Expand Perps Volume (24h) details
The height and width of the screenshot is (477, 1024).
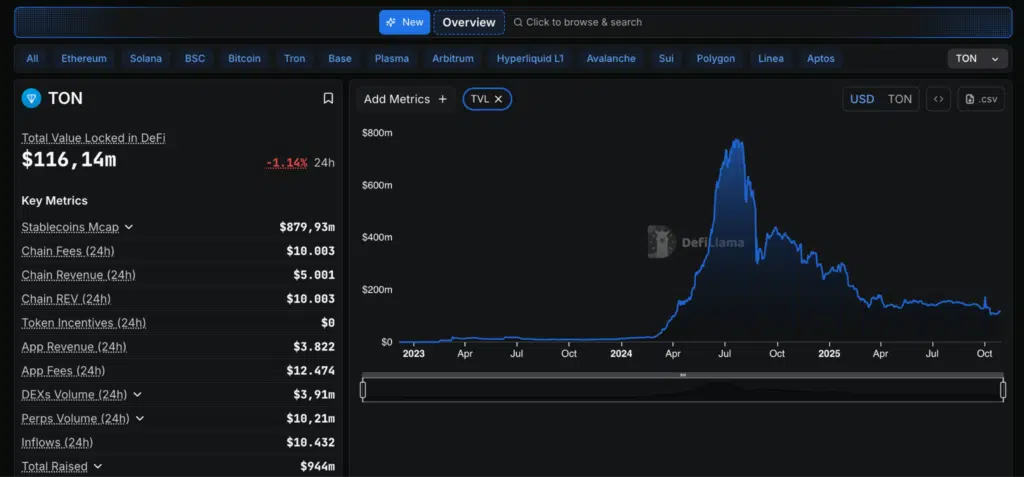pyautogui.click(x=139, y=419)
